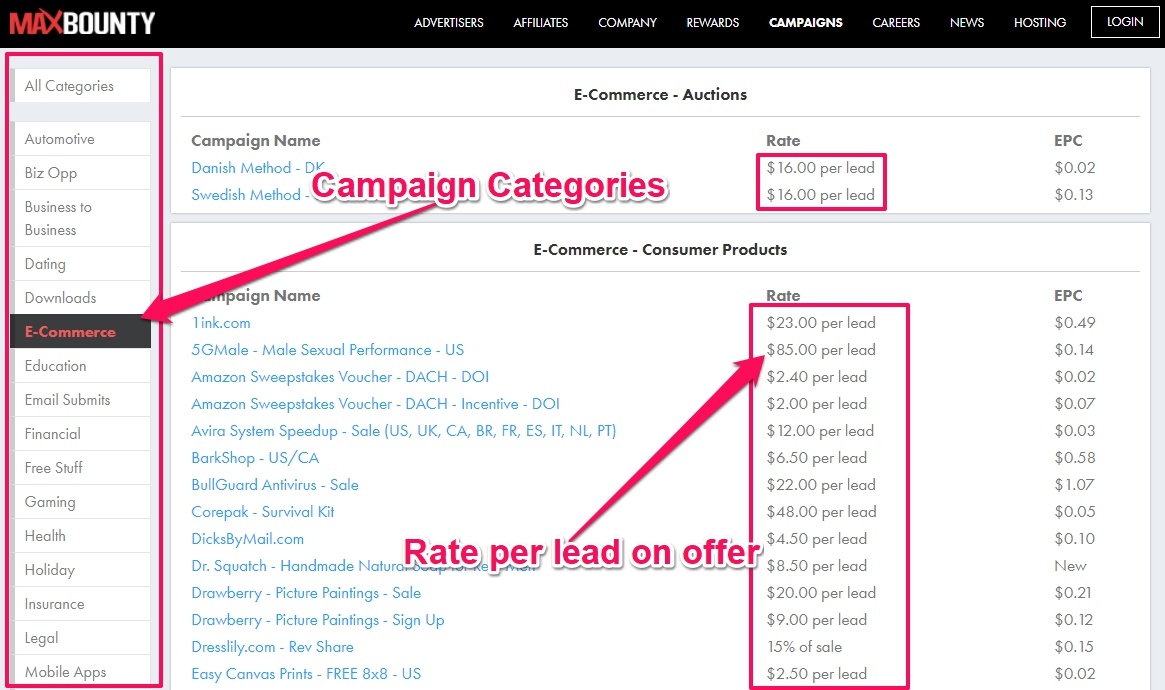
Task: Open the Easy Canvas Prints campaign
Action: [306, 674]
